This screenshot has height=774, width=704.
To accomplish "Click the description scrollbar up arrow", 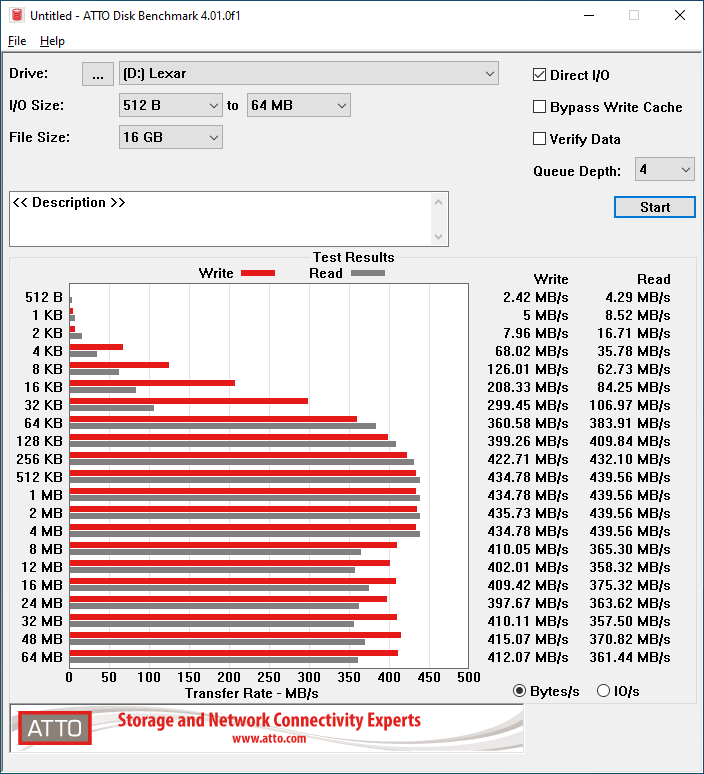I will click(438, 202).
